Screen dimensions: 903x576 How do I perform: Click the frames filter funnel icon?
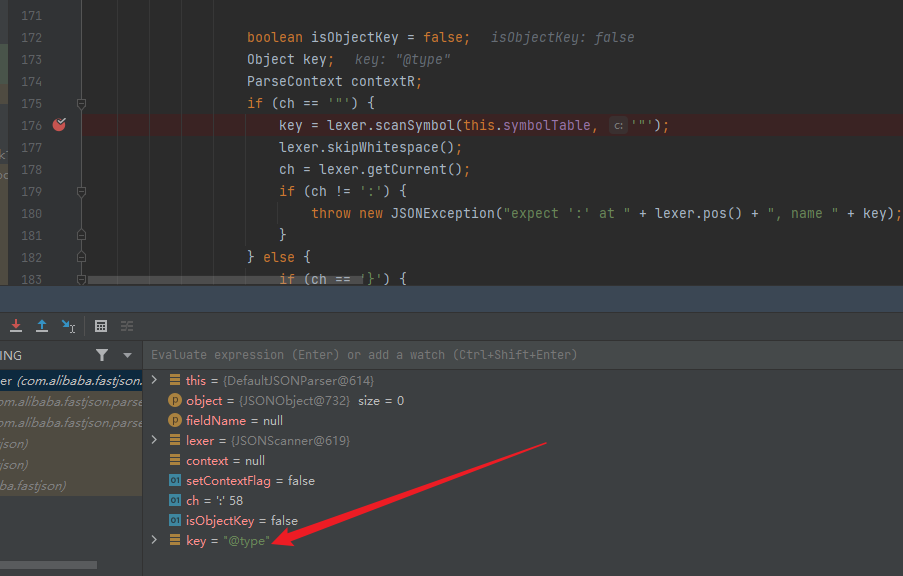(102, 355)
